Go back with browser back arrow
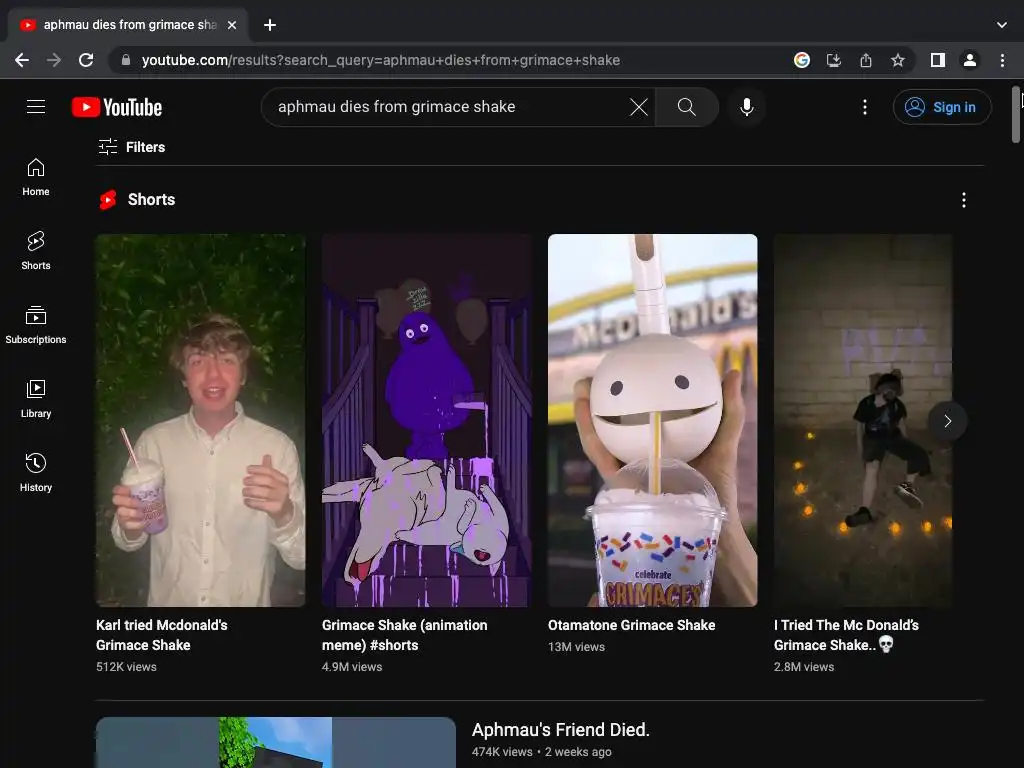1024x768 pixels. pos(22,60)
